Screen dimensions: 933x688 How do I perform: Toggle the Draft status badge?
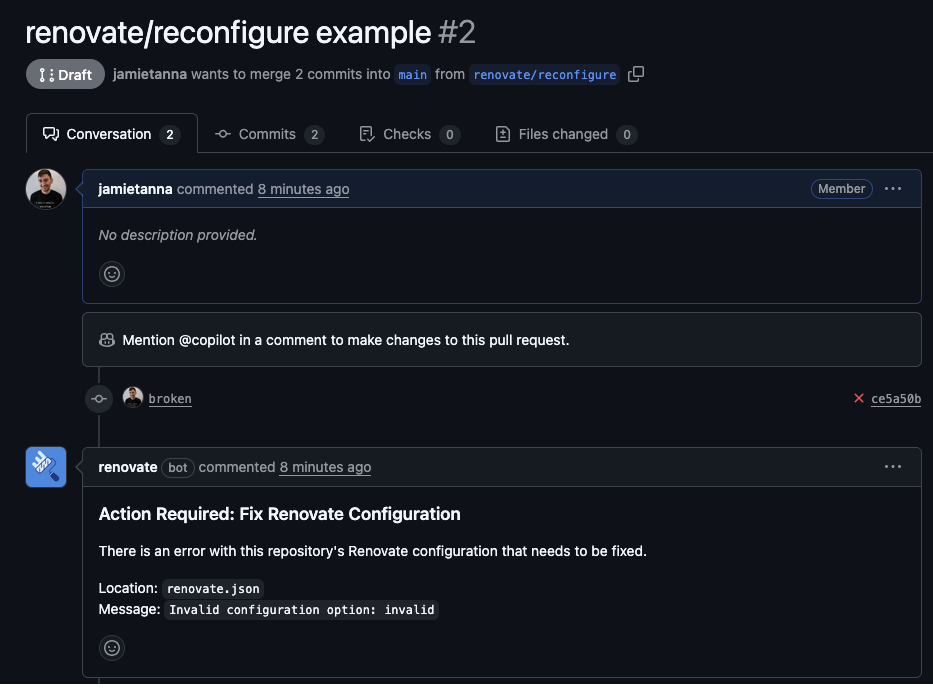65,73
